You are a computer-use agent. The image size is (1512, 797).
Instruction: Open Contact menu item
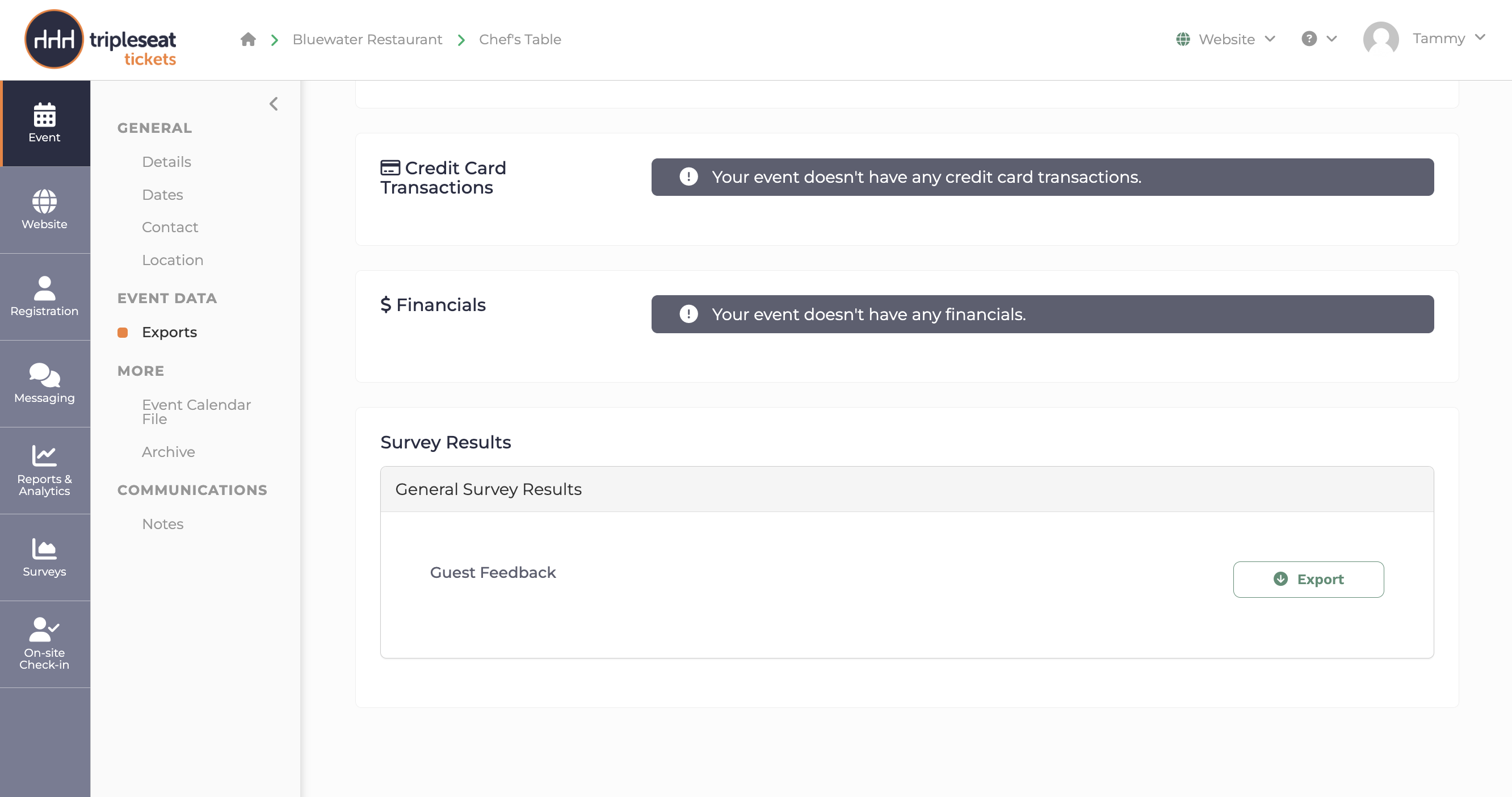click(170, 227)
